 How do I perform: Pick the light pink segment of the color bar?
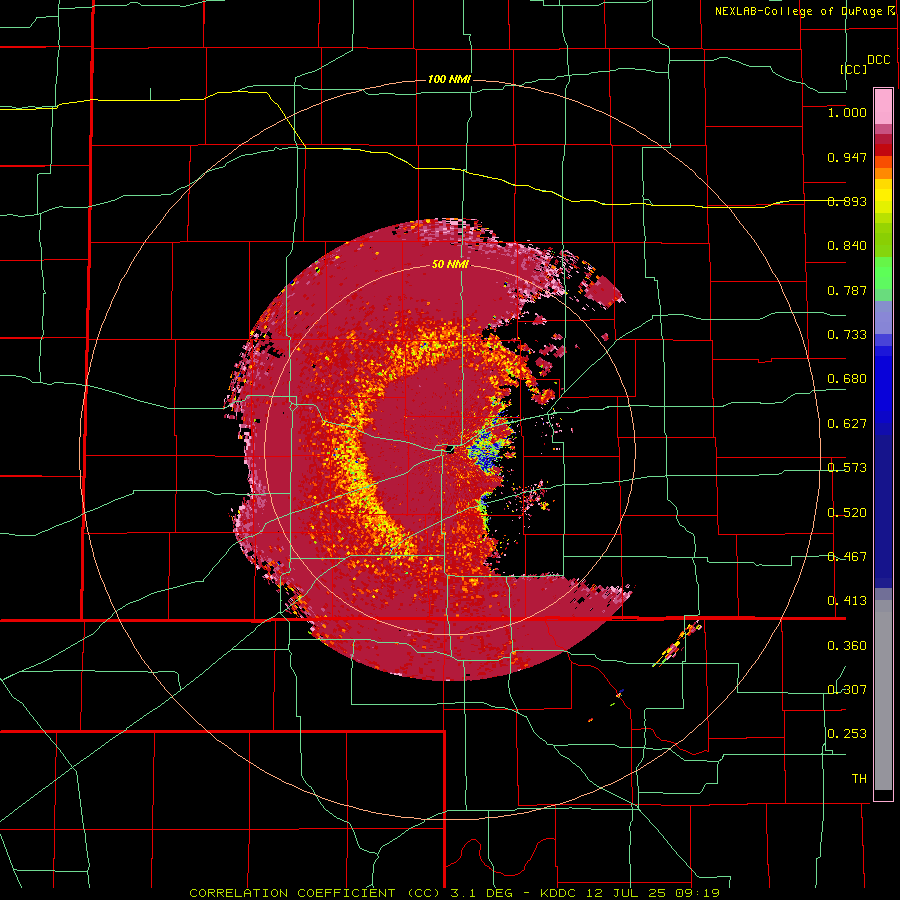point(883,106)
